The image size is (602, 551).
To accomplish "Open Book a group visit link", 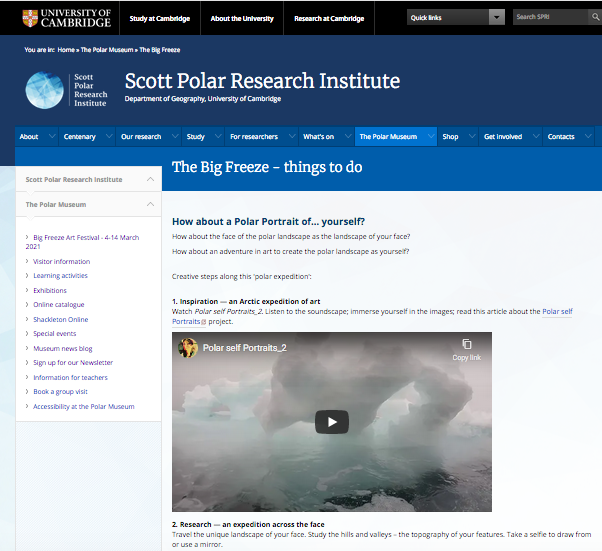I will coord(60,392).
